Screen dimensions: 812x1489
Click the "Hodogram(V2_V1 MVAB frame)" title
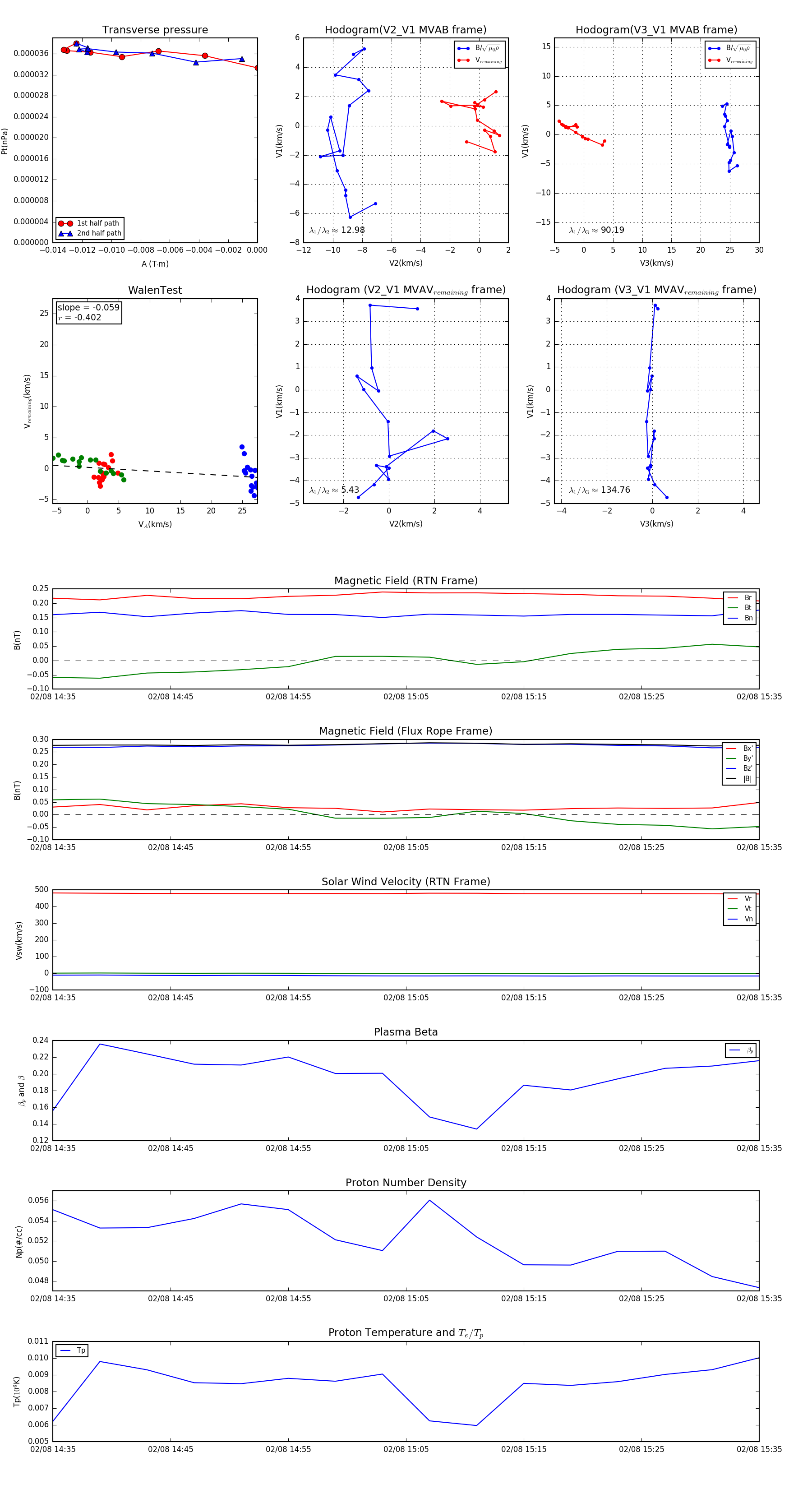406,30
